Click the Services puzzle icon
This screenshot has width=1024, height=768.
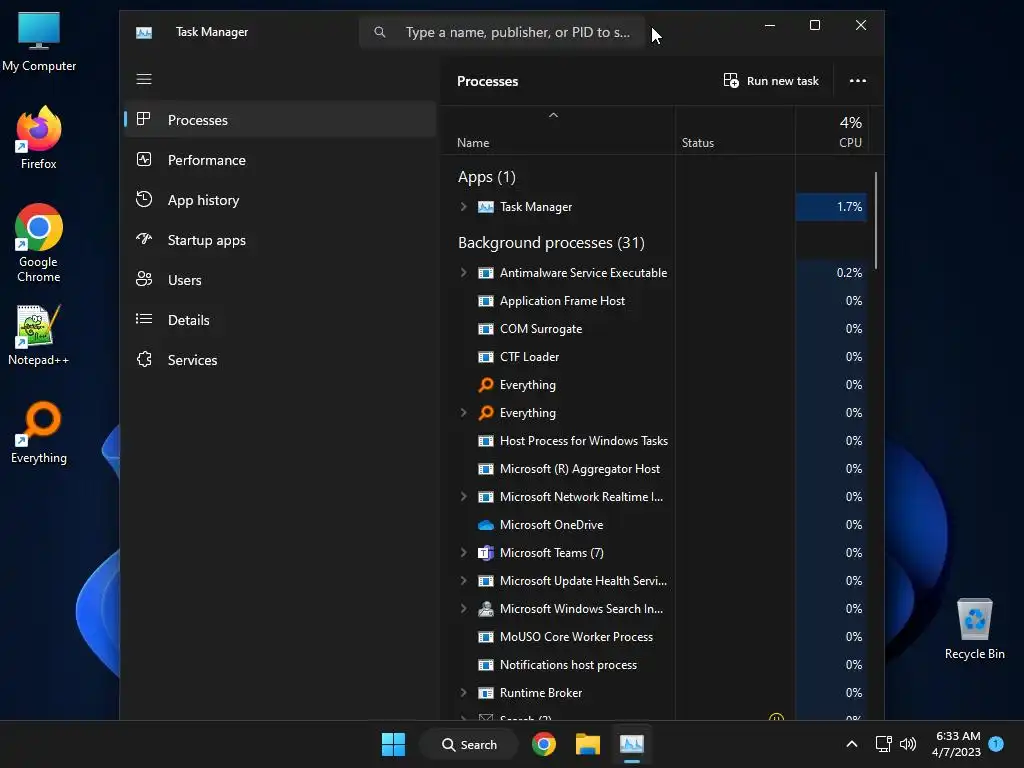click(x=144, y=359)
